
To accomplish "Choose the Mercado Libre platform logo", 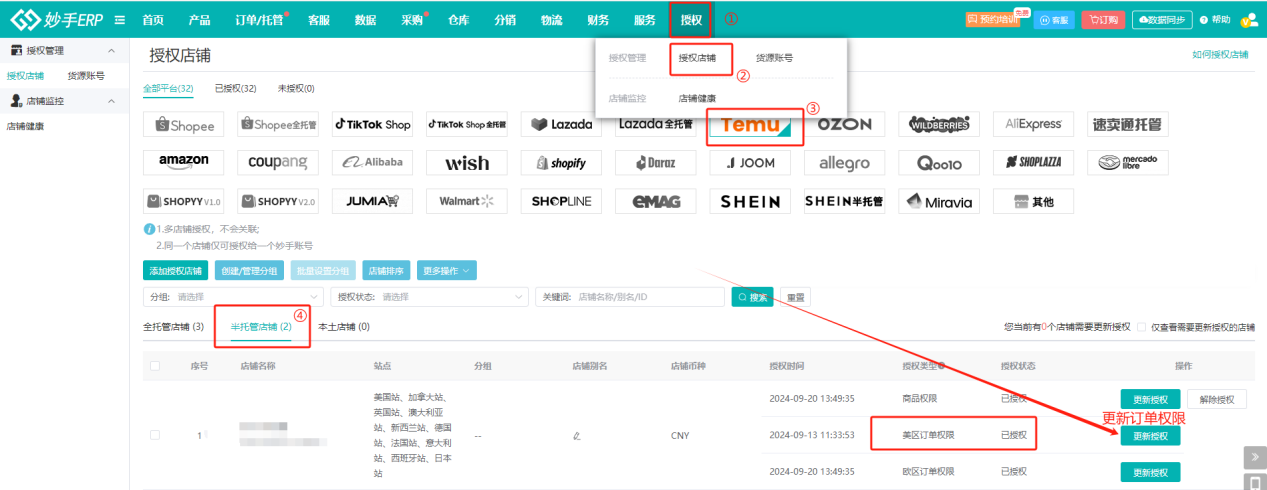I will (x=1128, y=162).
